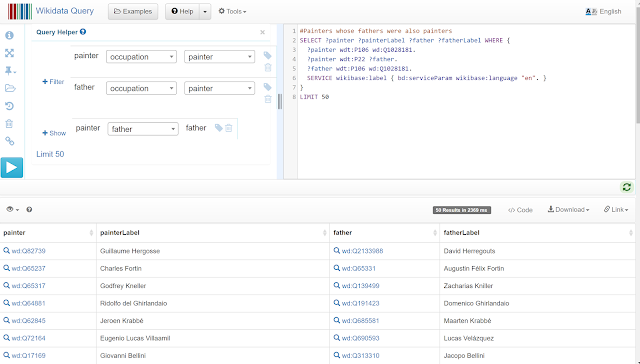Viewport: 640px width, 364px height.
Task: Run the query with play button
Action: point(12,167)
